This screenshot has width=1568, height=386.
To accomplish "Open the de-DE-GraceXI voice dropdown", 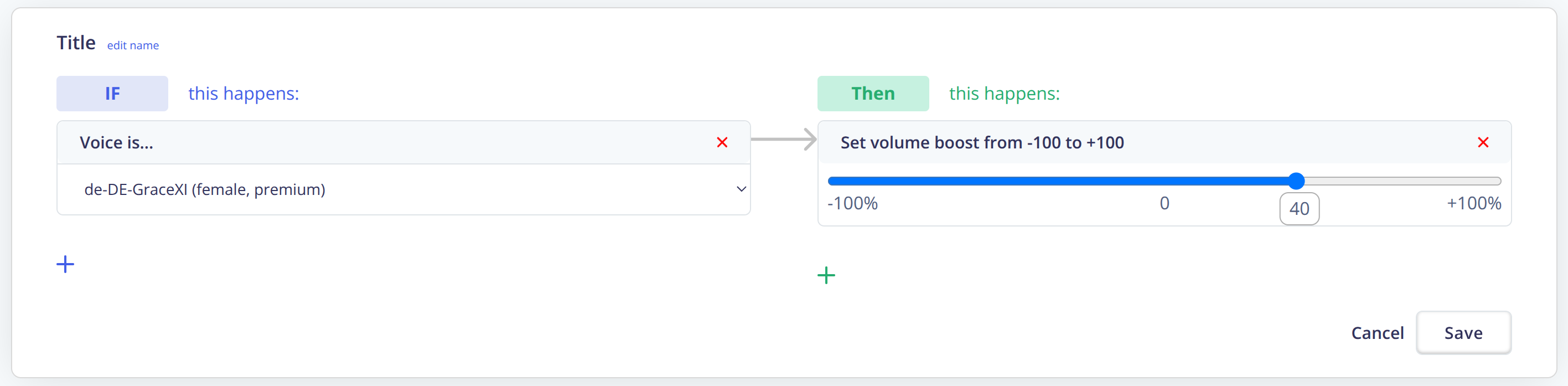I will click(403, 189).
